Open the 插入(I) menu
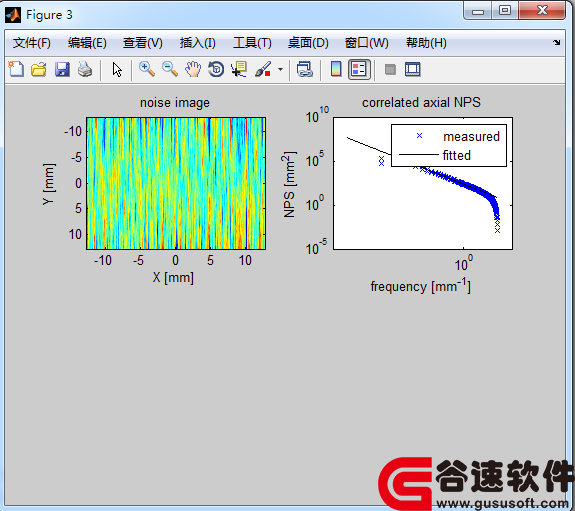The height and width of the screenshot is (511, 575). coord(198,43)
